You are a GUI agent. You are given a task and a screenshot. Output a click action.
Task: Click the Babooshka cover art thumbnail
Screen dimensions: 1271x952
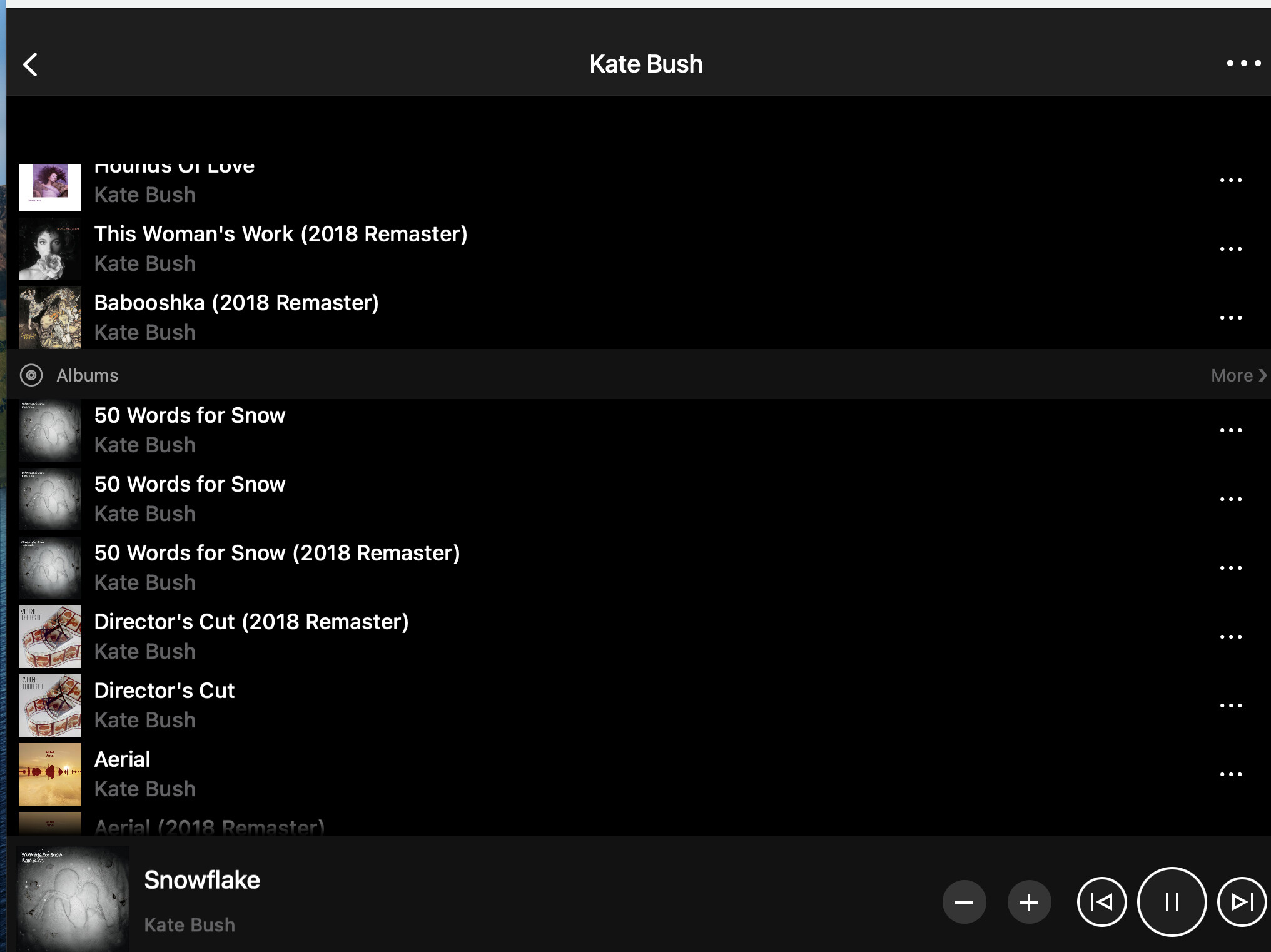(50, 318)
